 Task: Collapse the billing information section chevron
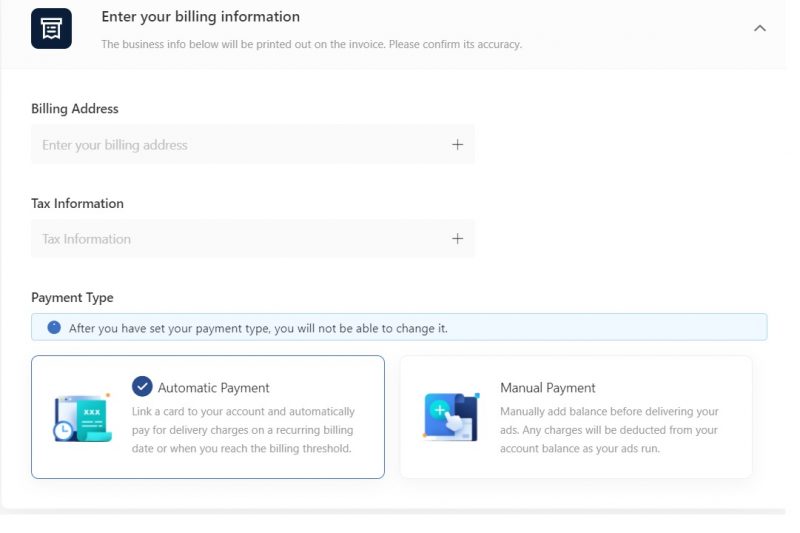(x=759, y=28)
